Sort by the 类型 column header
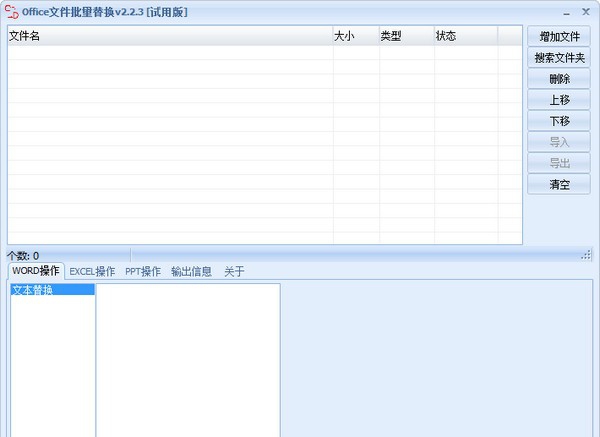 (407, 36)
